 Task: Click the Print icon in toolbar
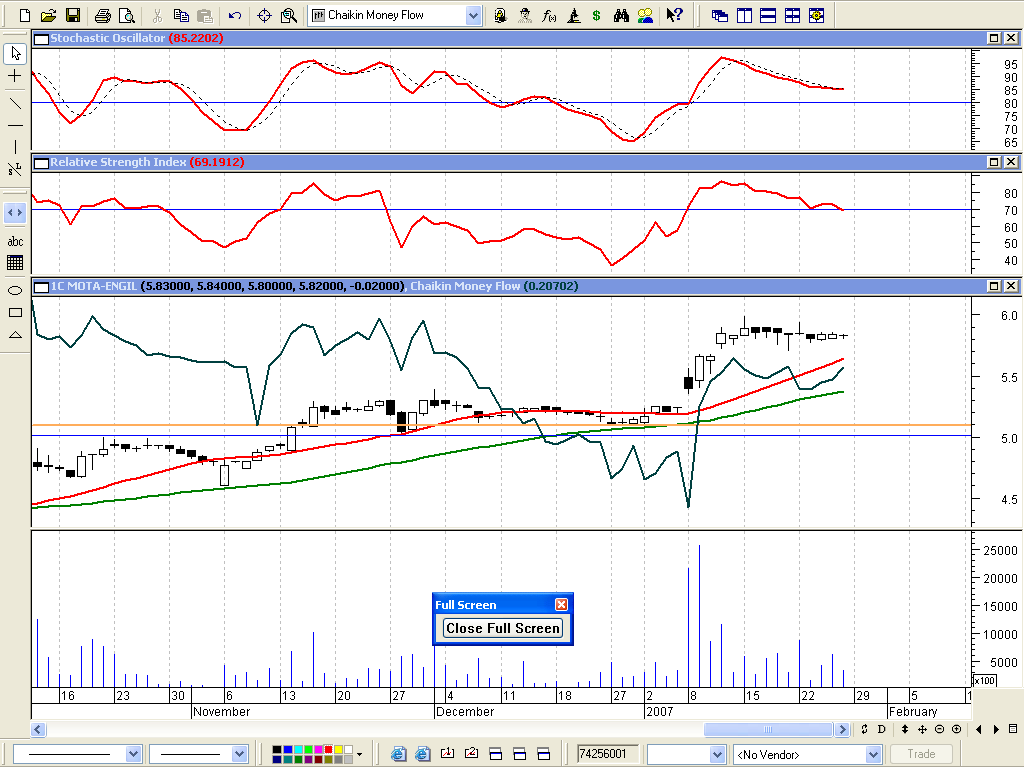(x=102, y=16)
